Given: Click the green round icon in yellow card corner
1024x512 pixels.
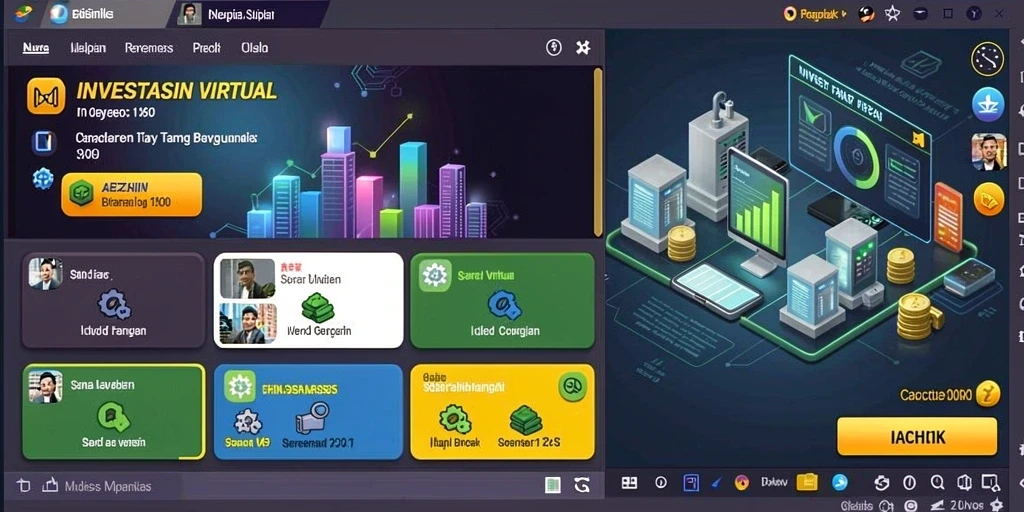Looking at the screenshot, I should click(x=572, y=387).
